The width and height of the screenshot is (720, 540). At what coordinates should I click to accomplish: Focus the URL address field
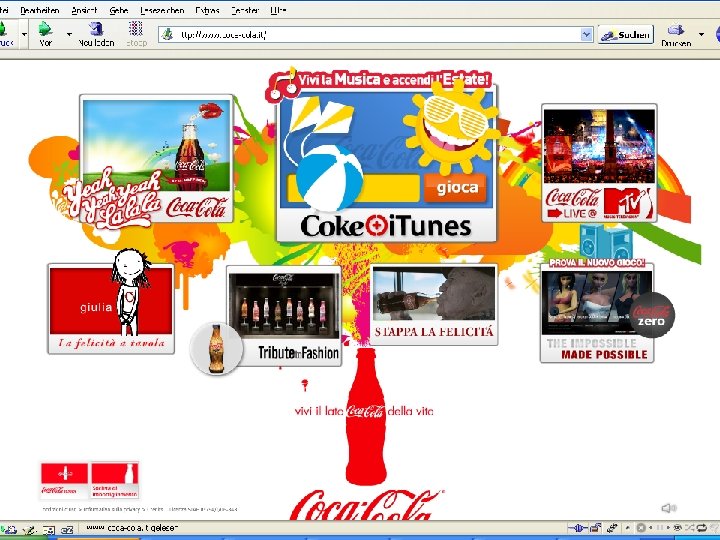click(377, 34)
